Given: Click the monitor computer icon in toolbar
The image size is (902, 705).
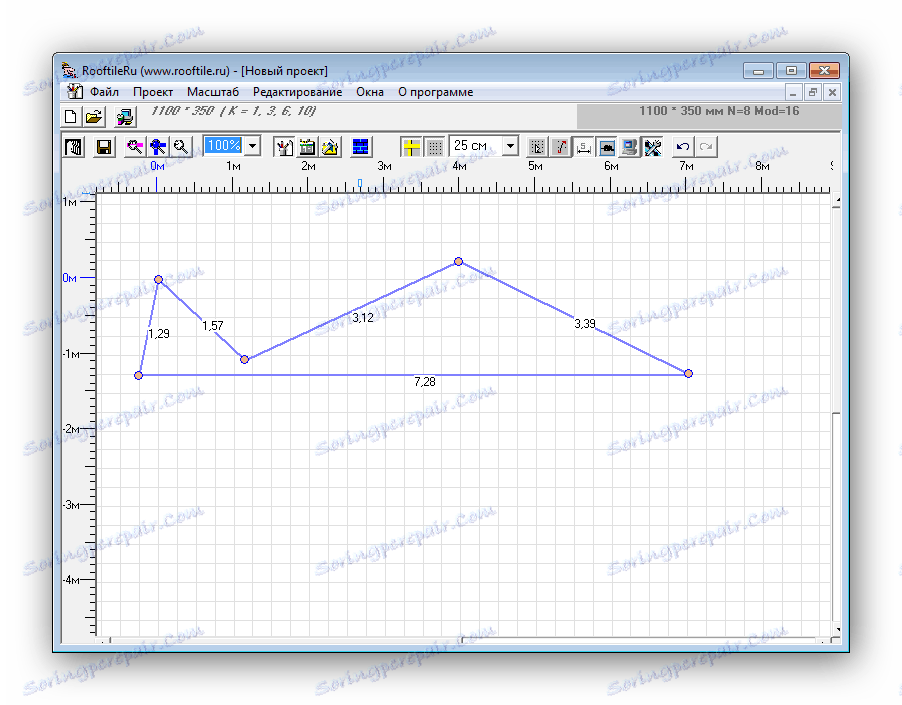Looking at the screenshot, I should point(630,147).
